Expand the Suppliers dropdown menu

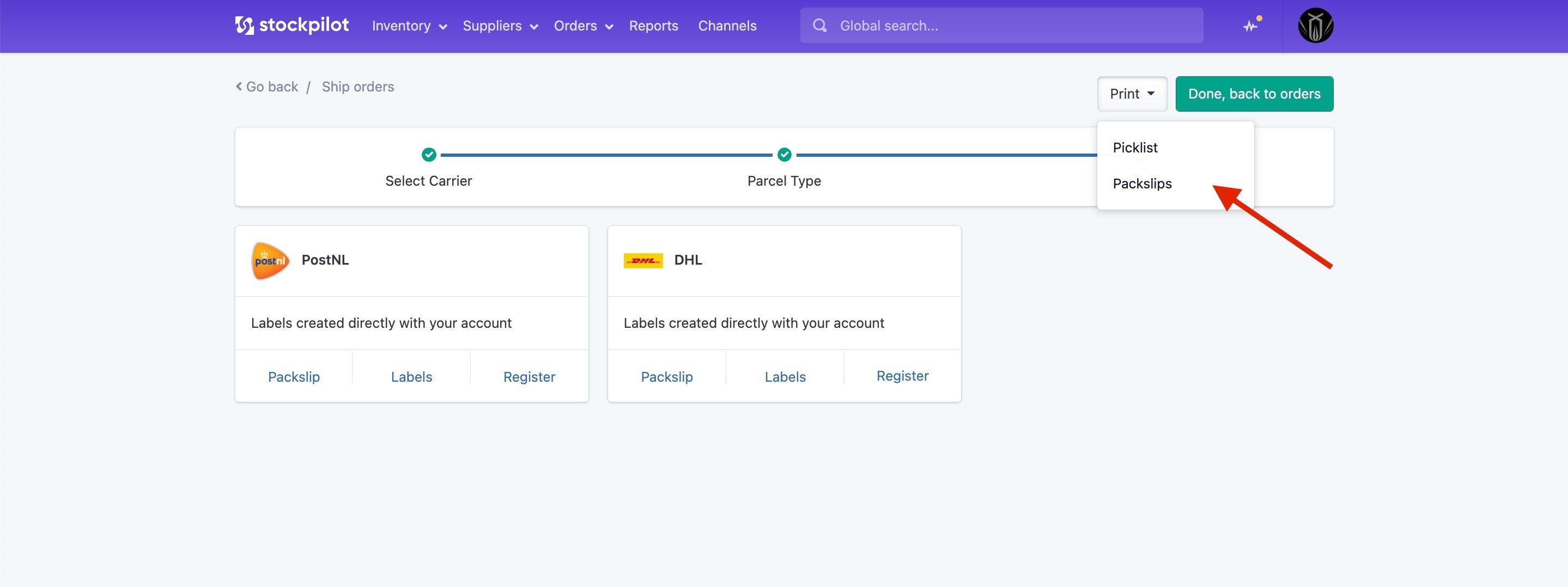click(x=500, y=26)
